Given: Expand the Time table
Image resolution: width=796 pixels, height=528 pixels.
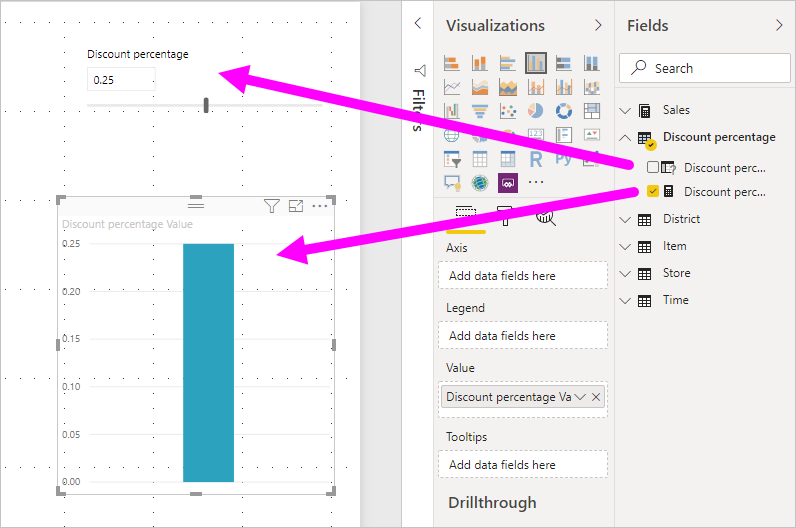Looking at the screenshot, I should point(625,301).
